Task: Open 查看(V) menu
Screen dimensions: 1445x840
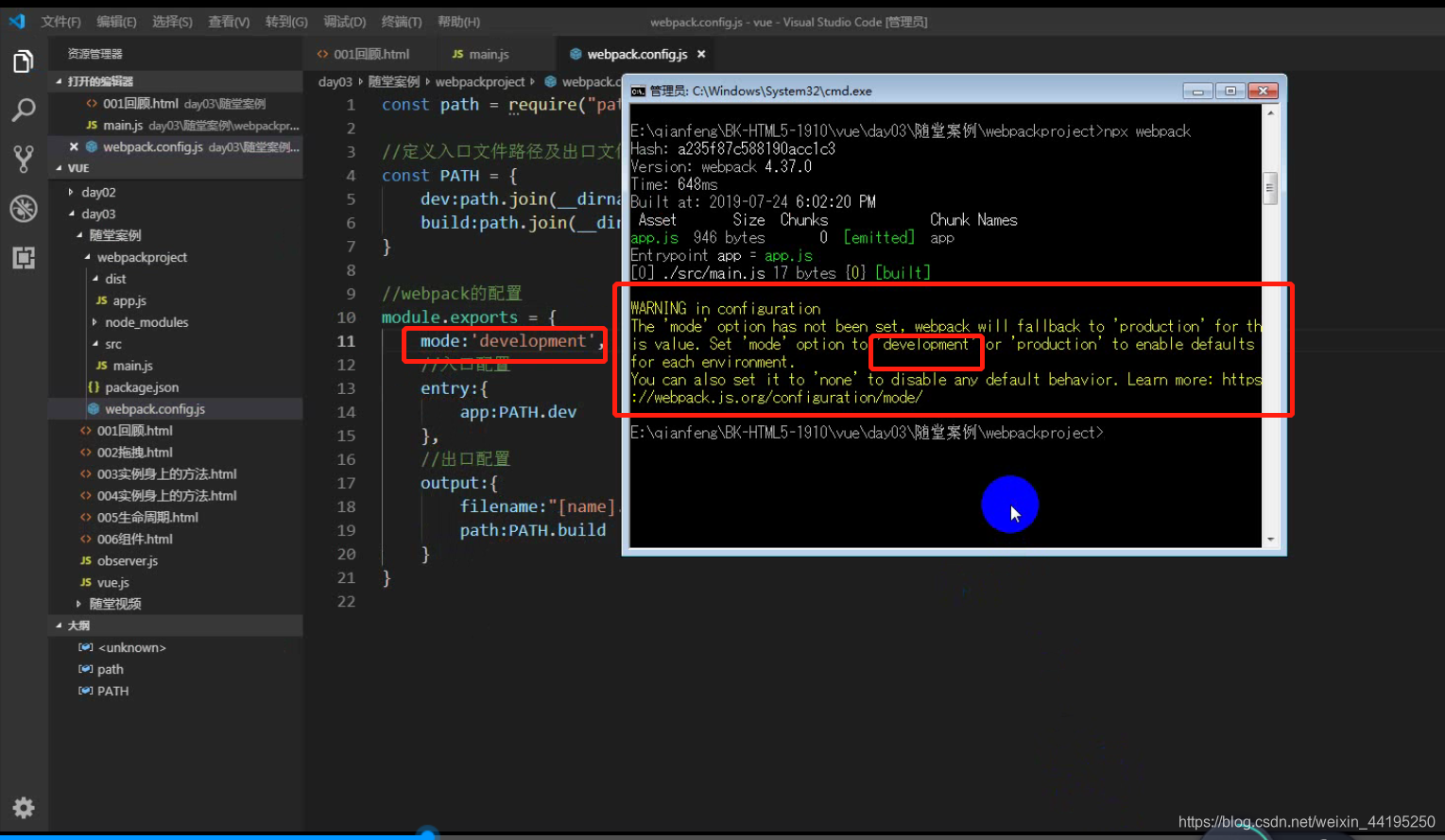Action: coord(229,22)
